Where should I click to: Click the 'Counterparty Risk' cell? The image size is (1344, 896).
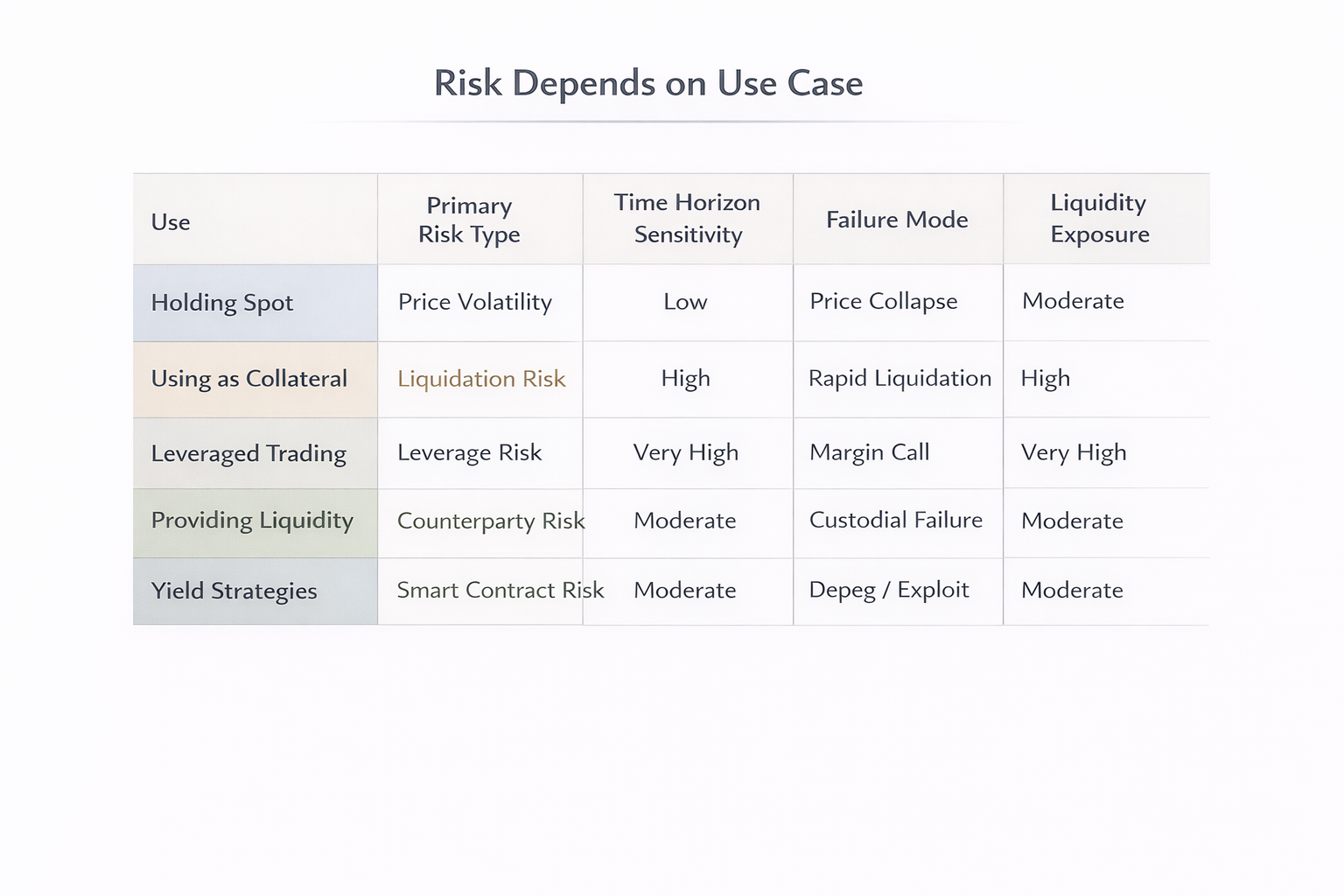[x=490, y=521]
